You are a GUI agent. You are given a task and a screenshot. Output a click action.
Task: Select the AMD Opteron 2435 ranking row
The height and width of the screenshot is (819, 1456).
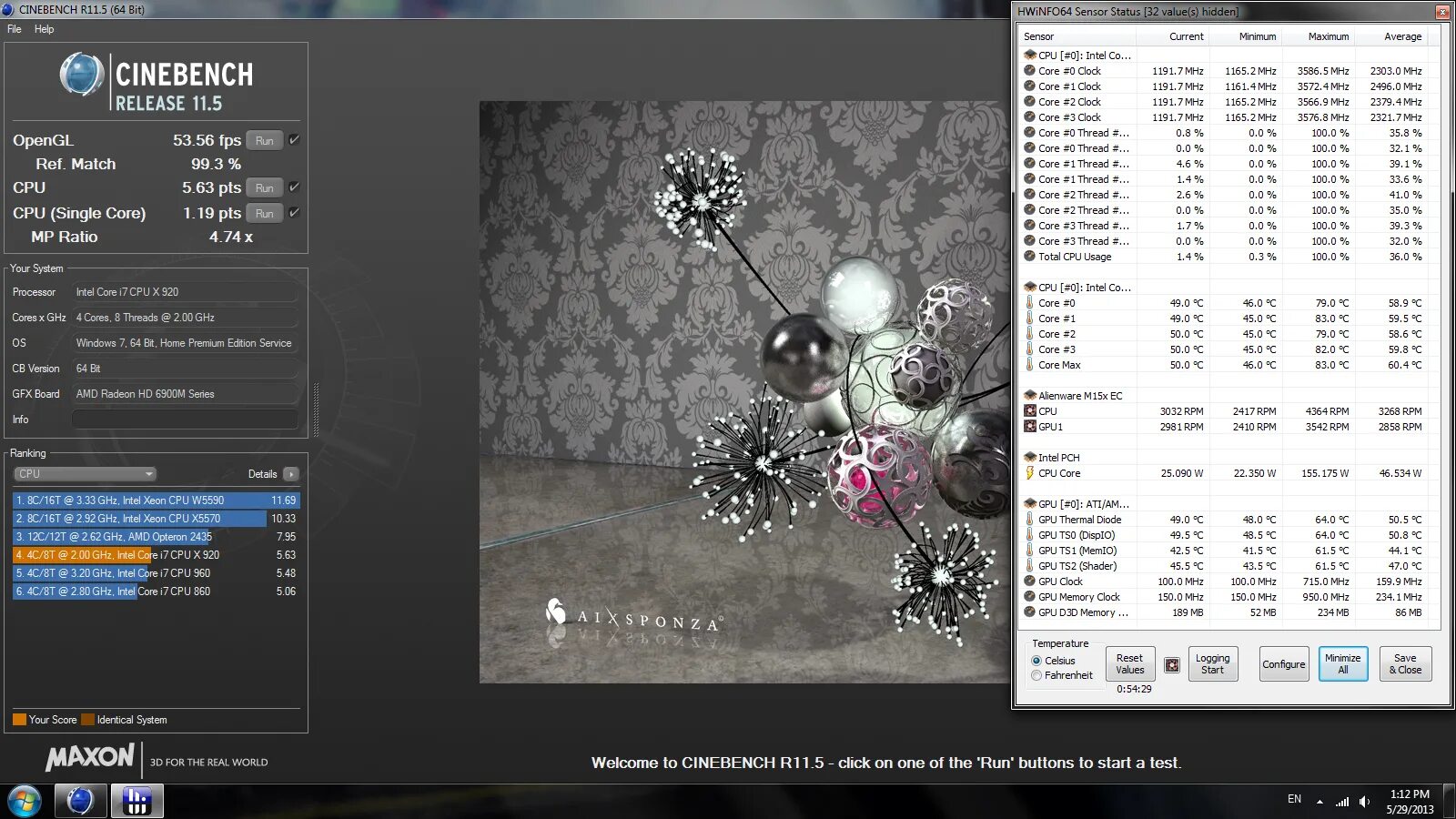click(x=155, y=537)
